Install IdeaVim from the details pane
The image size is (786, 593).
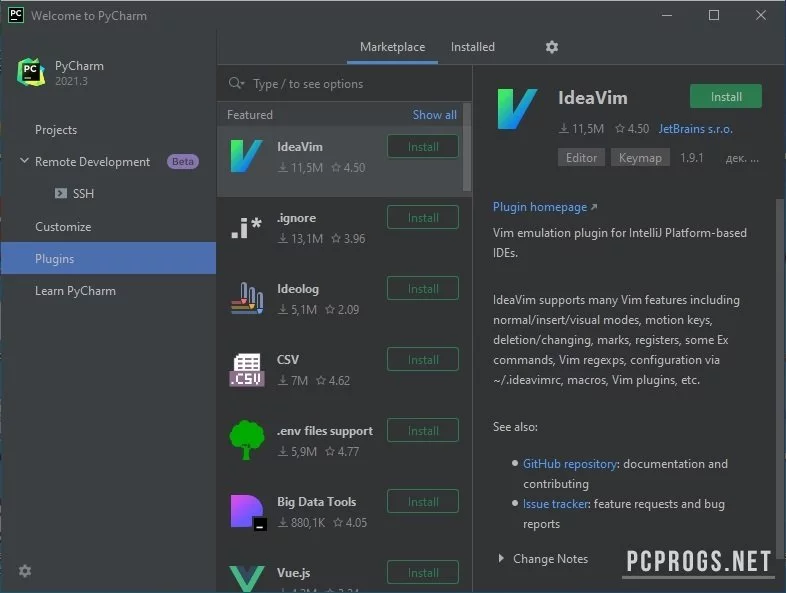point(726,97)
